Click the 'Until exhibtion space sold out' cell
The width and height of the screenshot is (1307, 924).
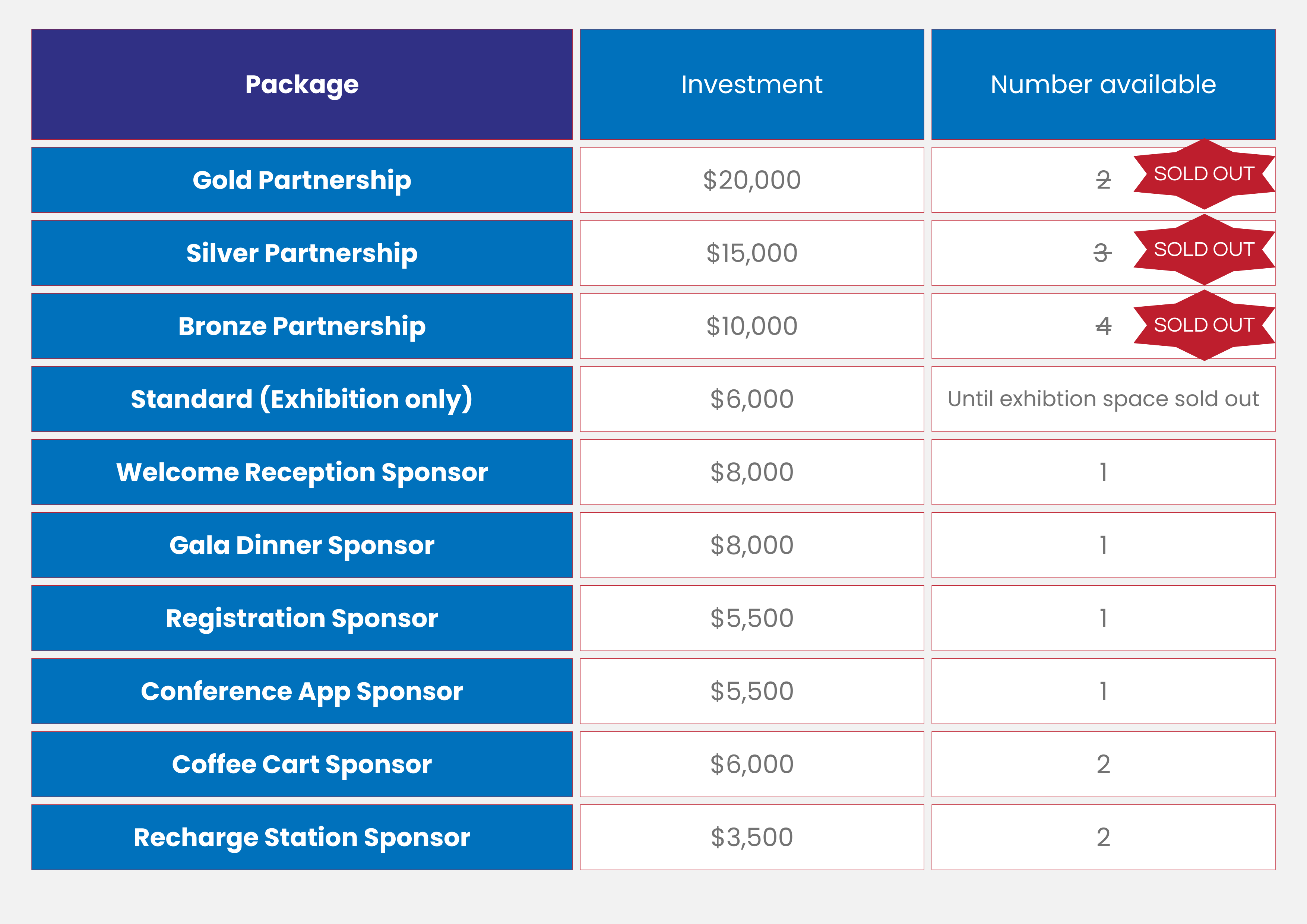[x=1102, y=399]
